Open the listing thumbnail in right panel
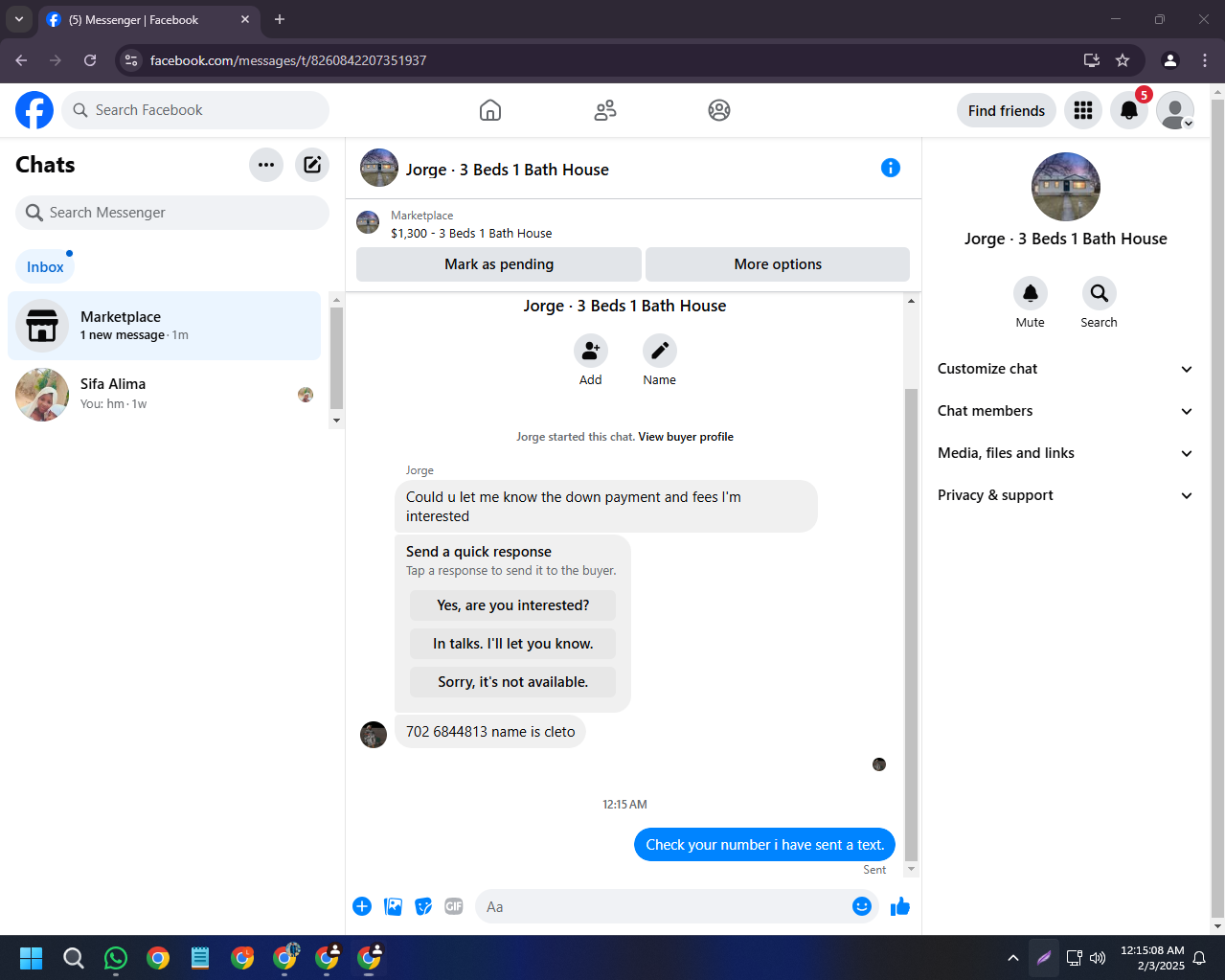 (1066, 187)
